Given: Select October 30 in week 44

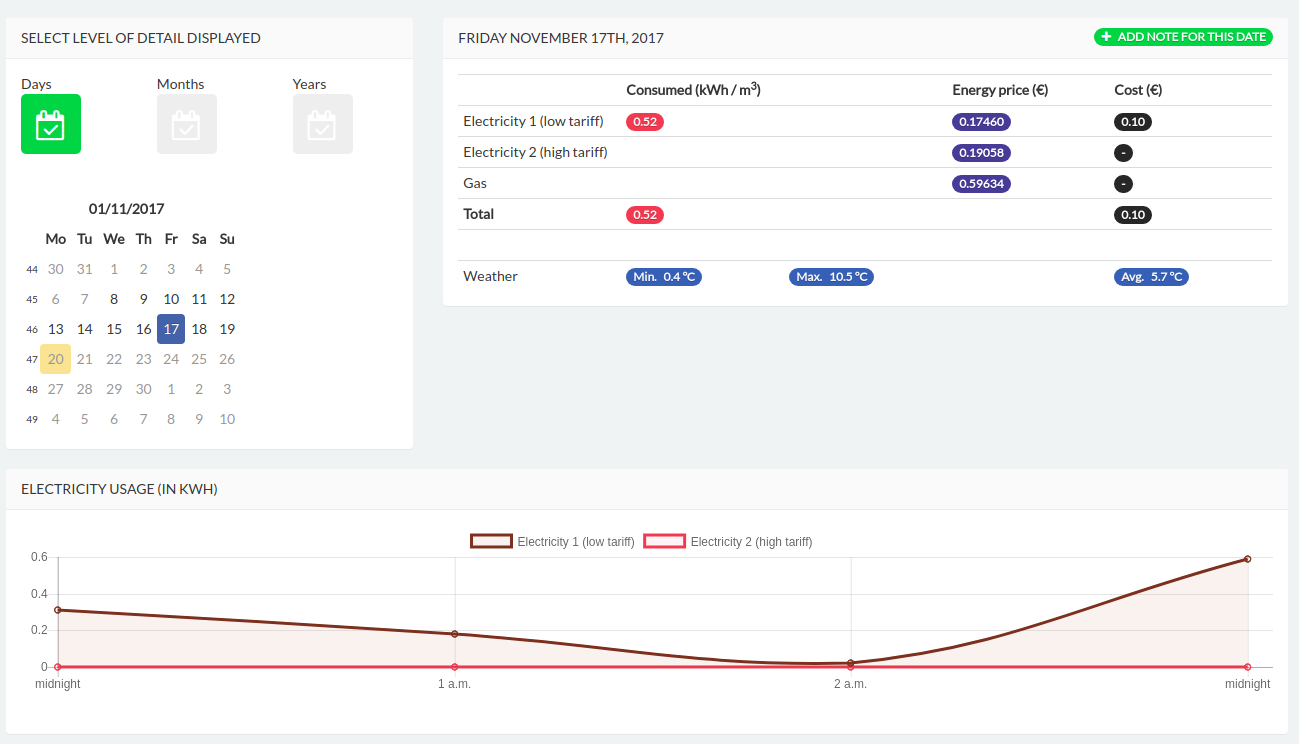Looking at the screenshot, I should [56, 269].
